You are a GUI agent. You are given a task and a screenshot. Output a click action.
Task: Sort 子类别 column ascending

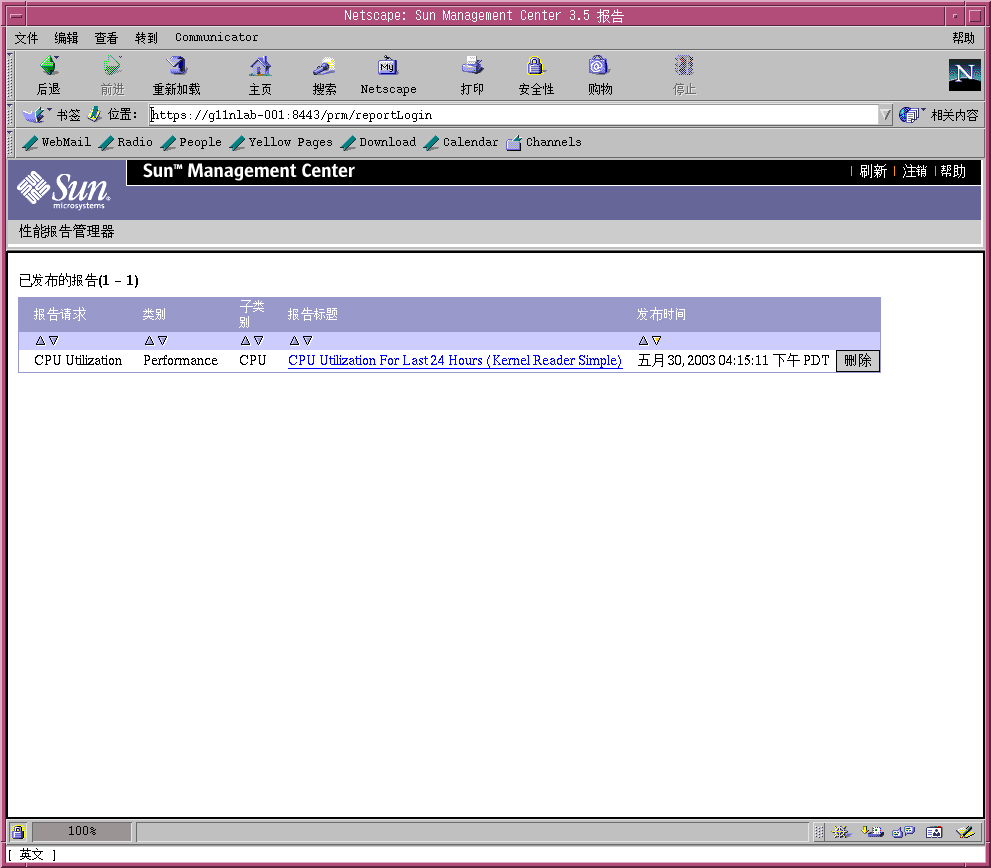[x=245, y=340]
